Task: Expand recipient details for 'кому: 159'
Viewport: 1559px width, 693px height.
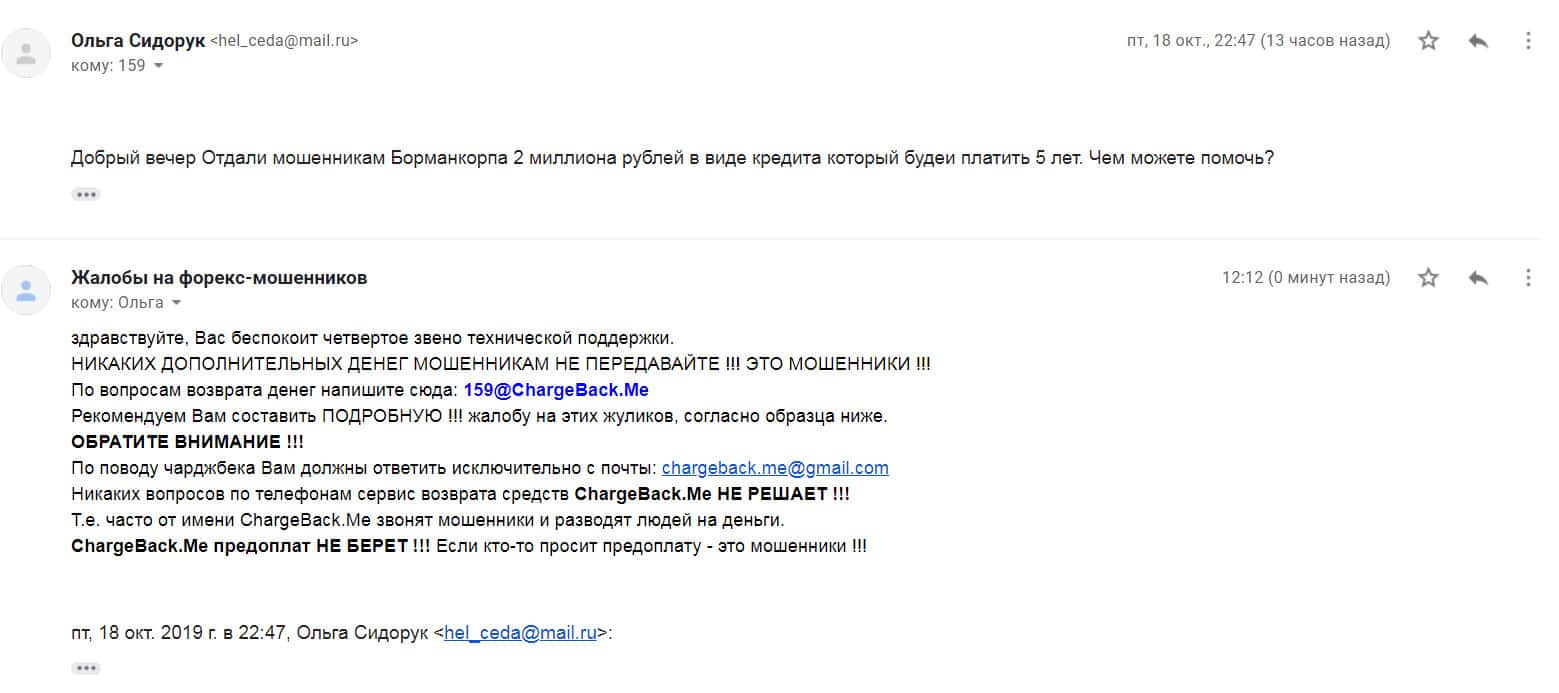Action: pyautogui.click(x=158, y=66)
